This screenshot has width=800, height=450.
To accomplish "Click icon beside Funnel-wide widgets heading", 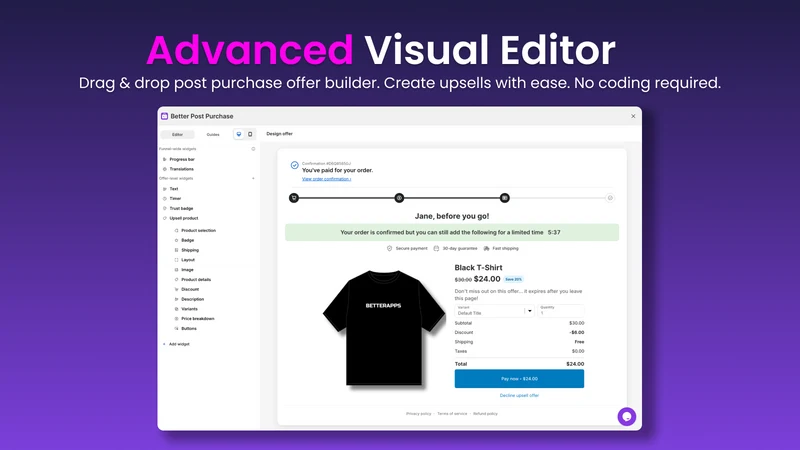I will click(253, 149).
